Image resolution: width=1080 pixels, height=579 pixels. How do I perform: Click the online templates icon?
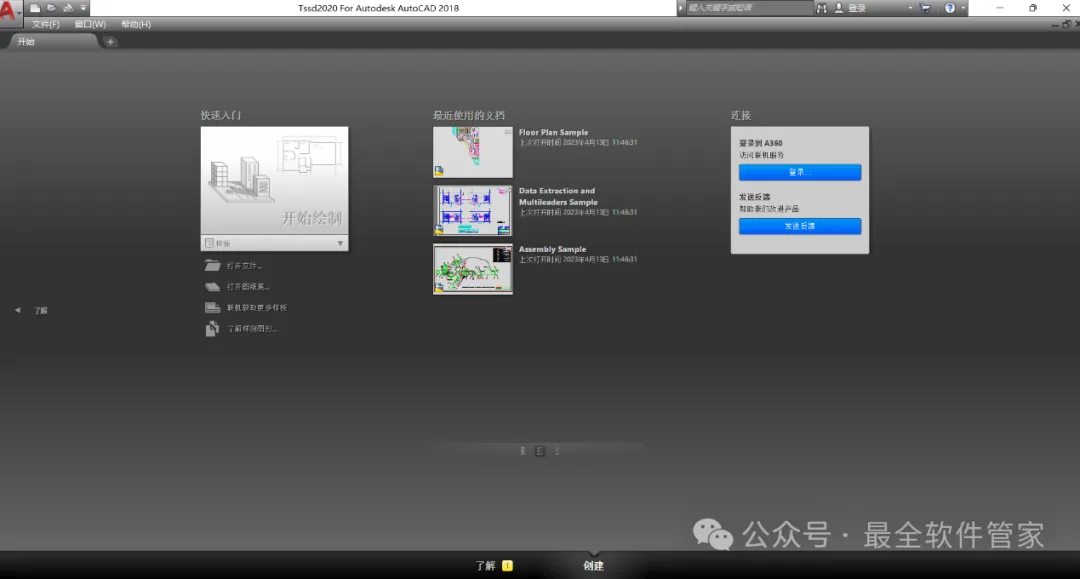[x=213, y=308]
